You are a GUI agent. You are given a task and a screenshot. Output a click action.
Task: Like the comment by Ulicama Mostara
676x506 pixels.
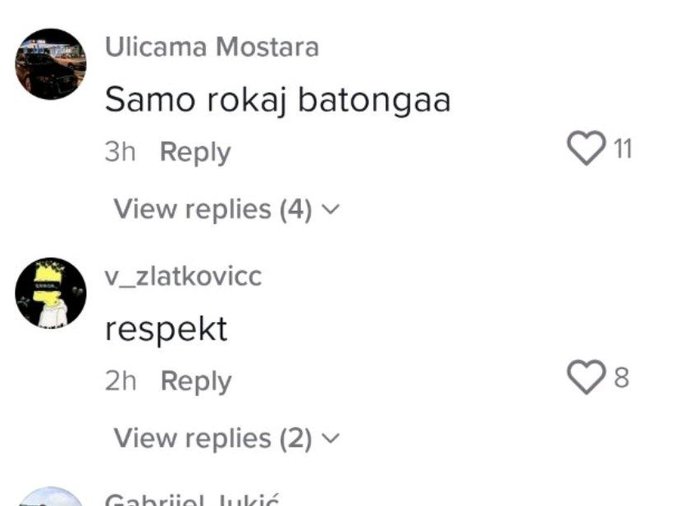pos(583,150)
